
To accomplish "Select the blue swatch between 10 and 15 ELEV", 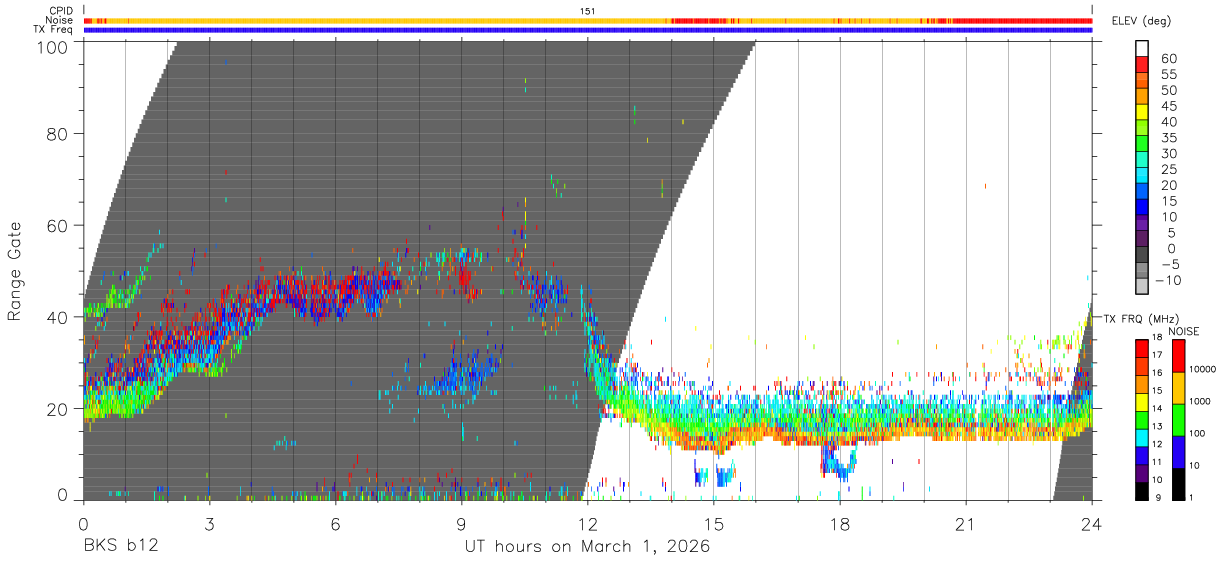I will pyautogui.click(x=1142, y=209).
